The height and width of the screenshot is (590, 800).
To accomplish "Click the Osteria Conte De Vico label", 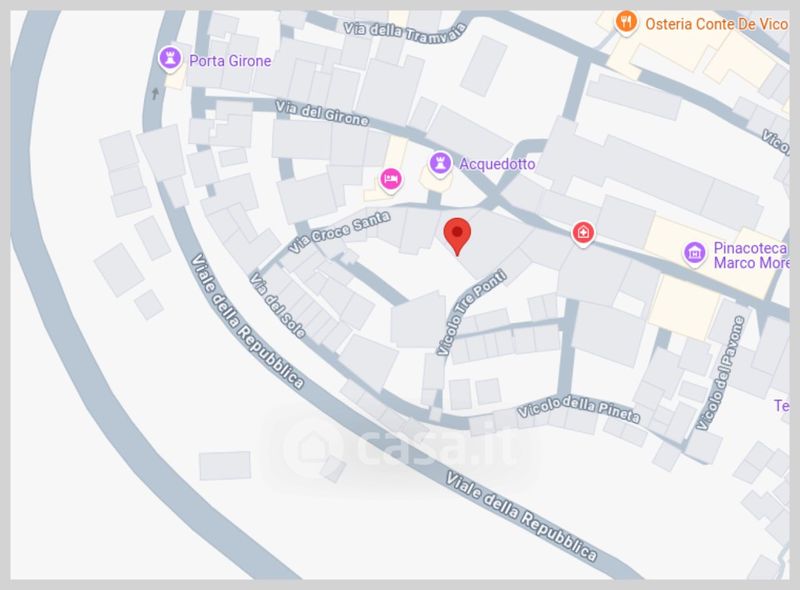I will pyautogui.click(x=716, y=24).
